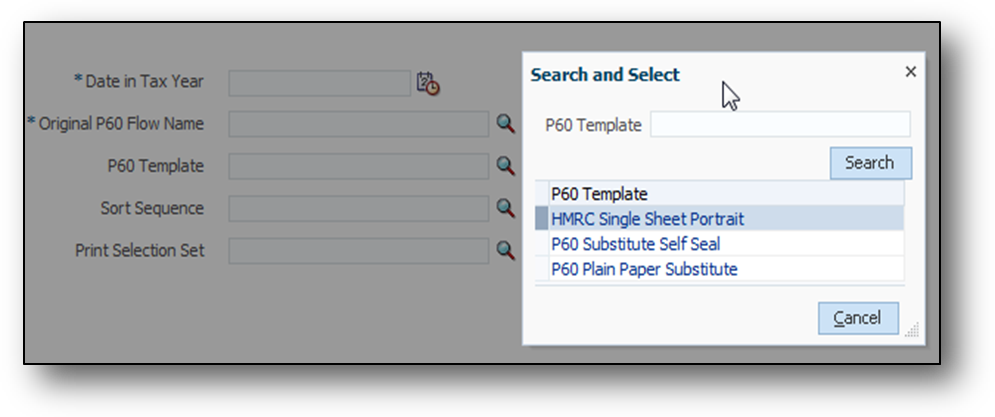
Task: Click the Print Selection Set field
Action: pos(358,250)
